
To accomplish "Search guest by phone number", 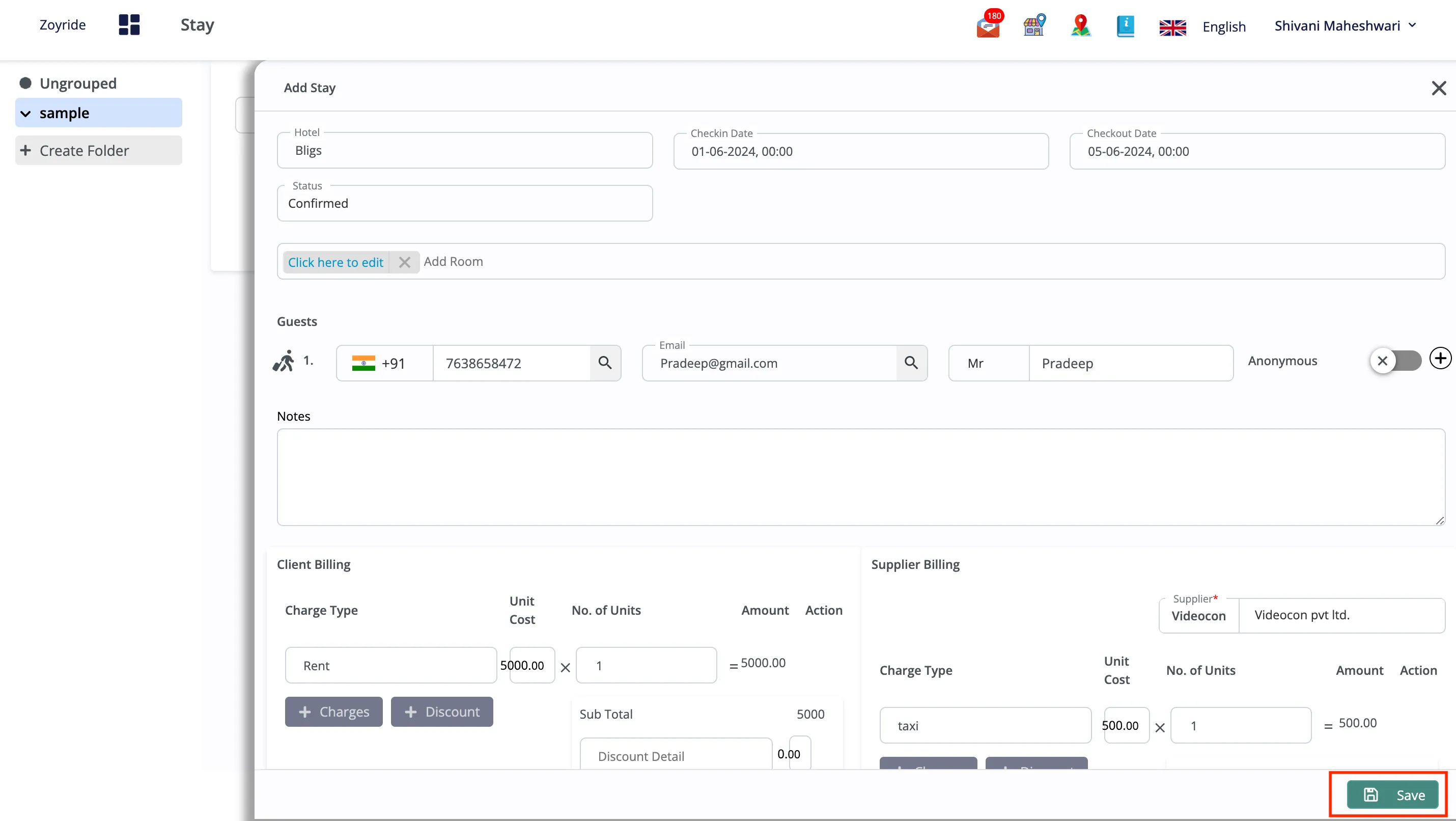I will 605,363.
